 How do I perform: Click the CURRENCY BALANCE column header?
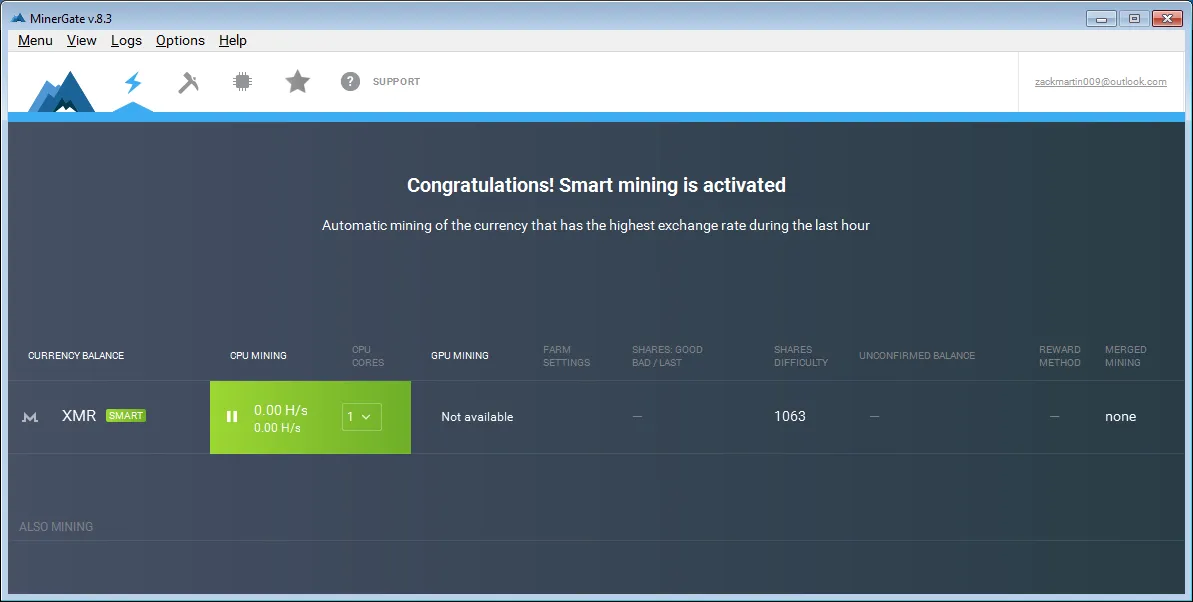[76, 355]
